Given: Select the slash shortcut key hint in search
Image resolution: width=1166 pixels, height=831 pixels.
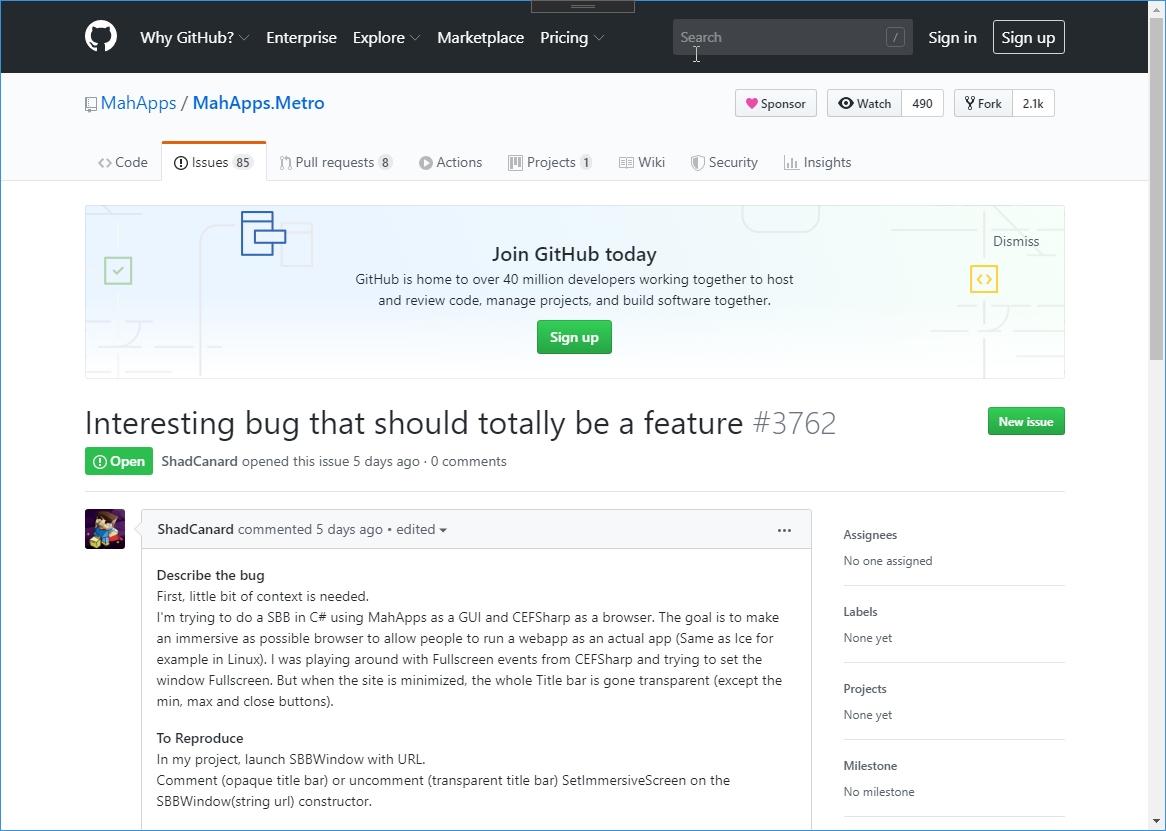Looking at the screenshot, I should [x=895, y=37].
